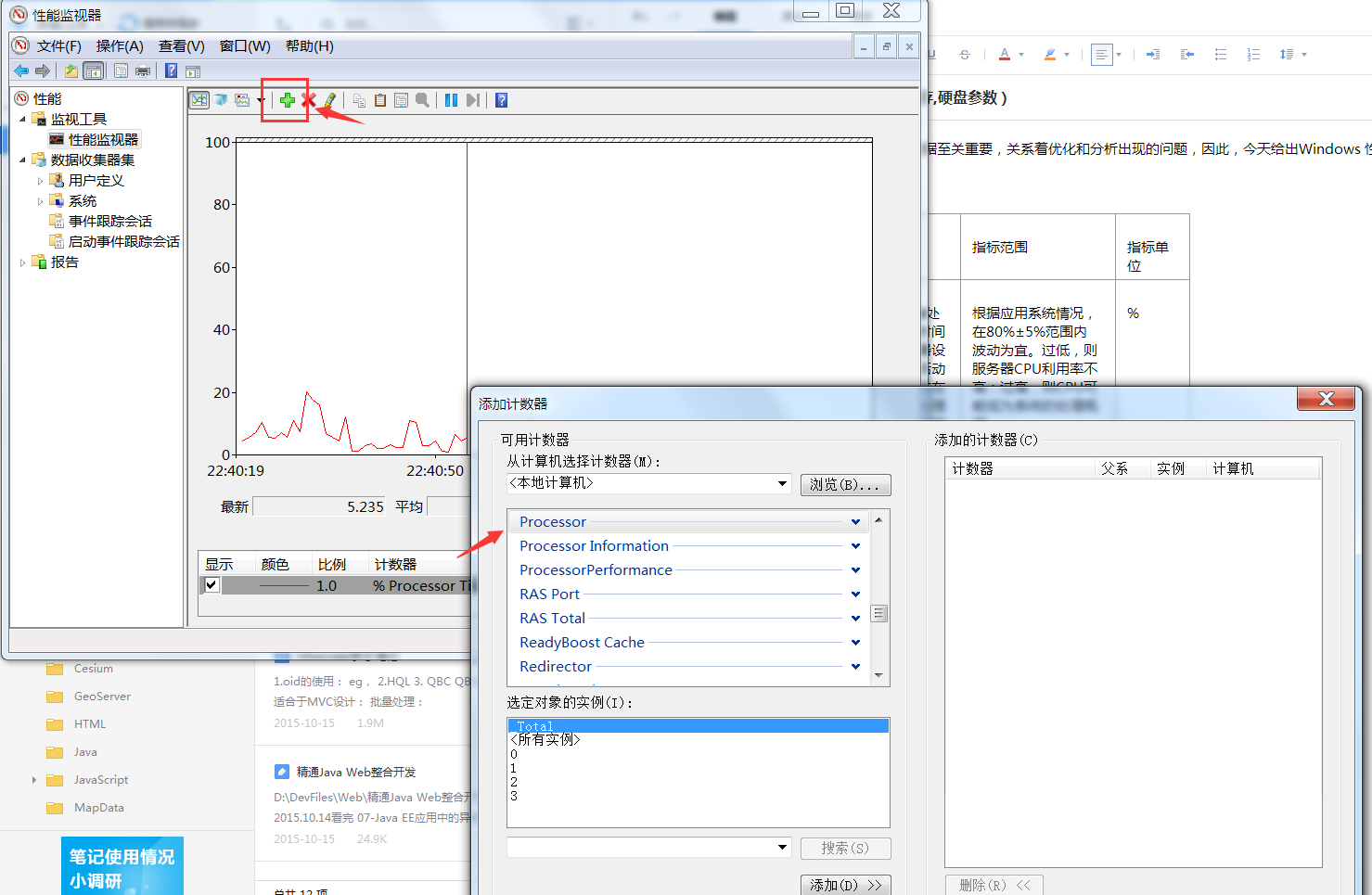Click the help icon in MMC toolbar

(171, 70)
